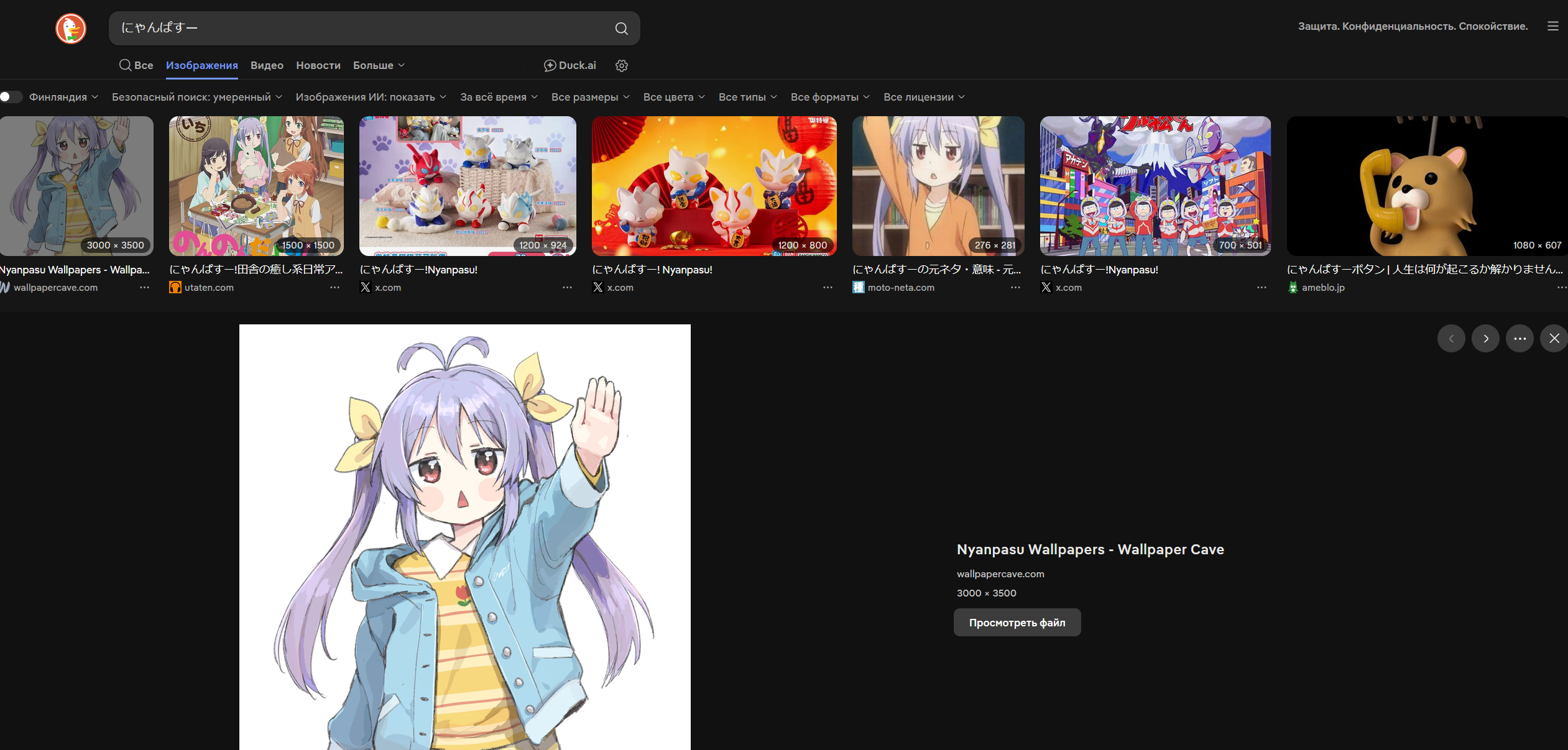The height and width of the screenshot is (750, 1568).
Task: Open Все форматы layout filter
Action: coord(830,97)
